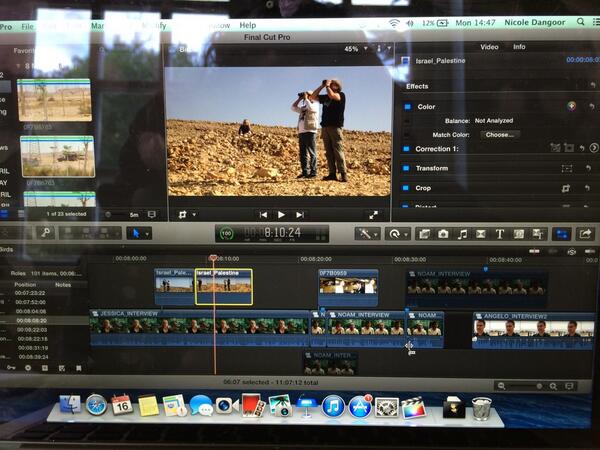Click the timeline playhead marker
Viewport: 600px width, 450px height.
213,258
